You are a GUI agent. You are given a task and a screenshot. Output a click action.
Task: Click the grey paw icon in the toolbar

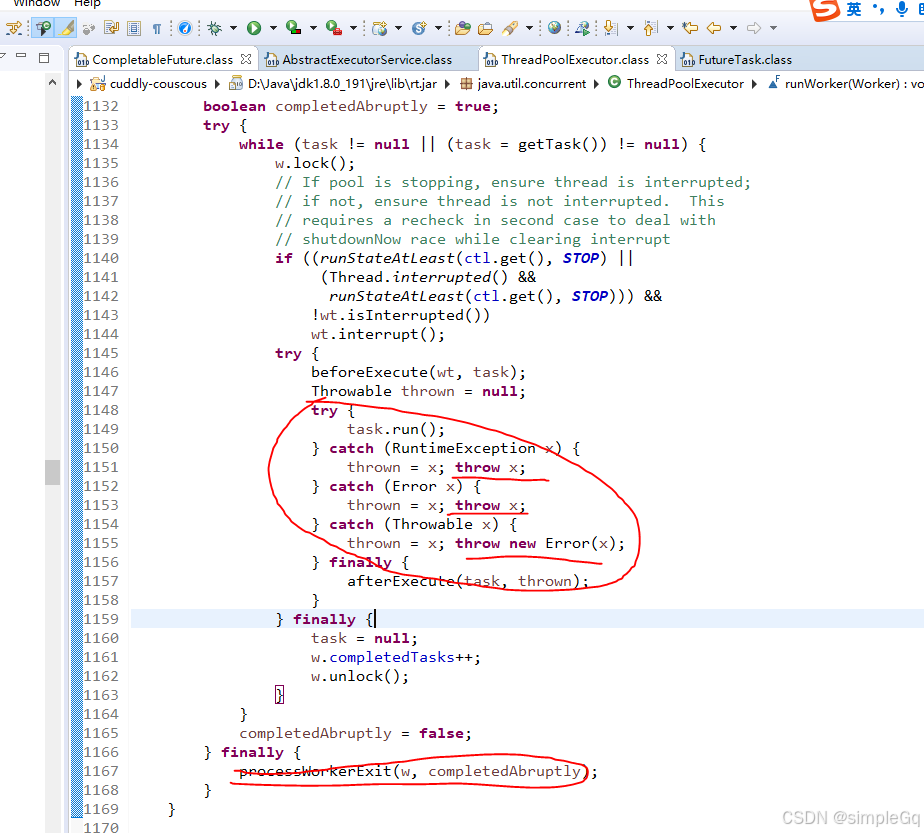pyautogui.click(x=89, y=28)
